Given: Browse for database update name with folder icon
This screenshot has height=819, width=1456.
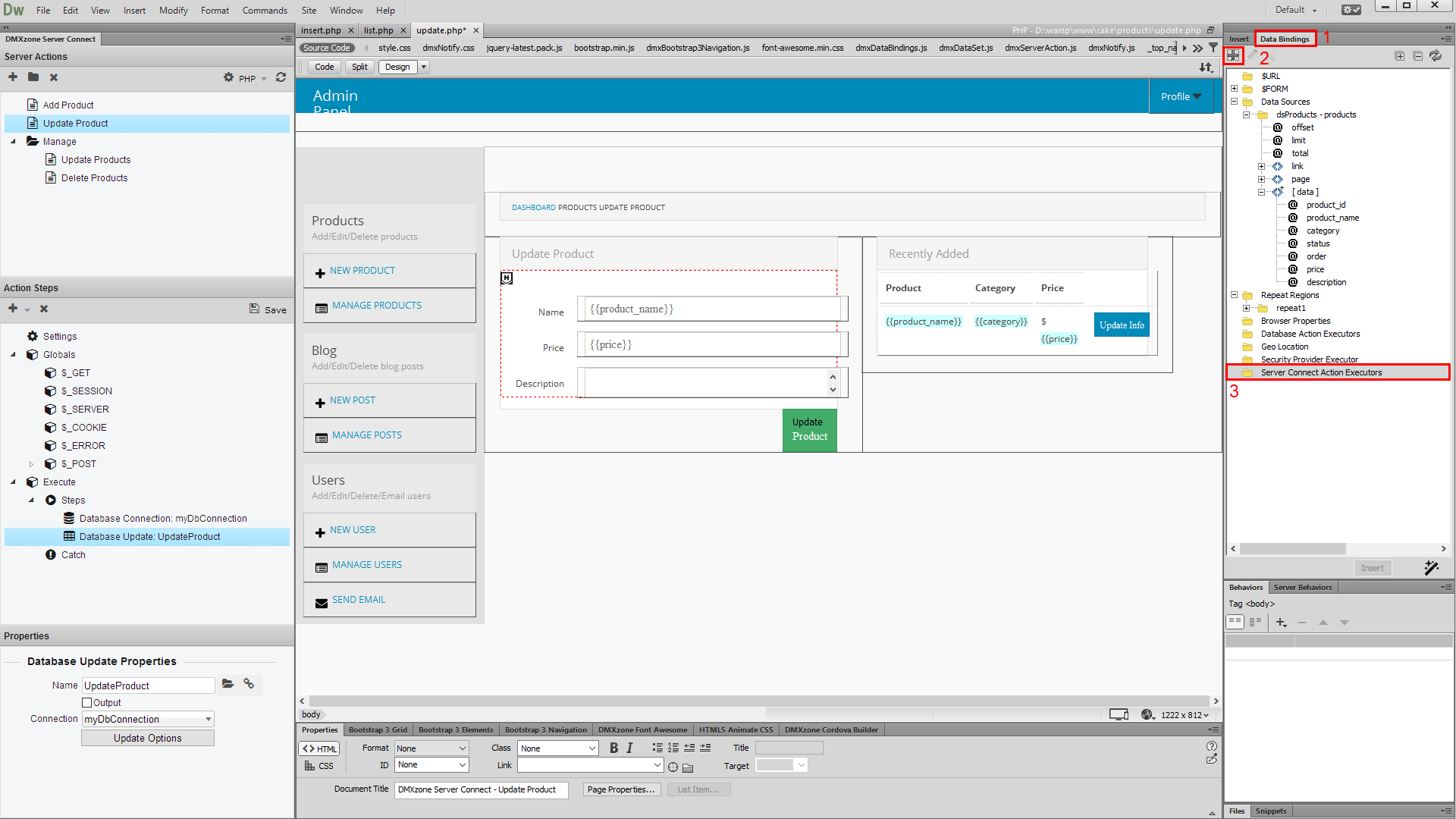Looking at the screenshot, I should pyautogui.click(x=227, y=684).
